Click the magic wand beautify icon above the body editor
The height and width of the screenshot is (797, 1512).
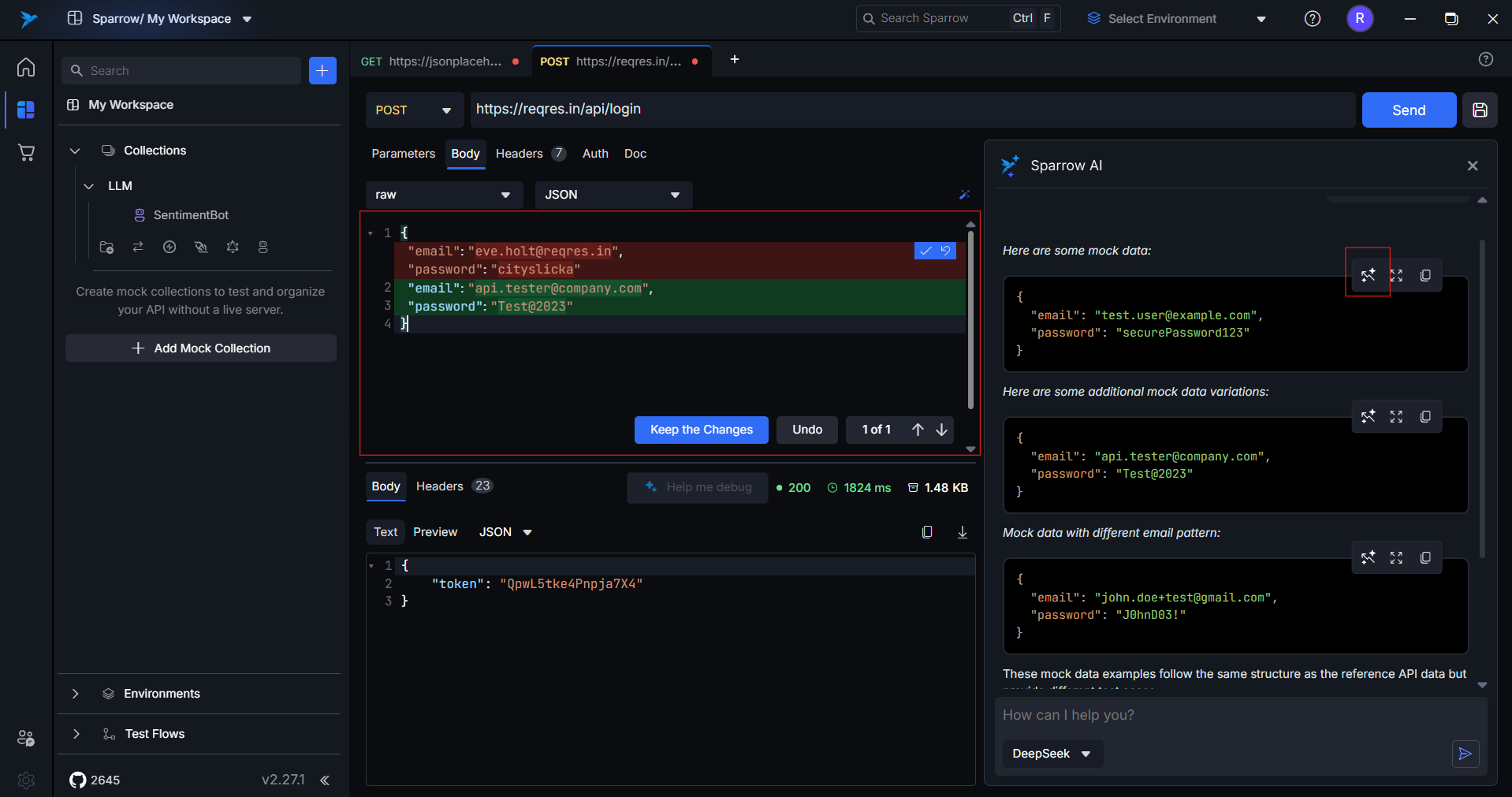click(x=964, y=195)
